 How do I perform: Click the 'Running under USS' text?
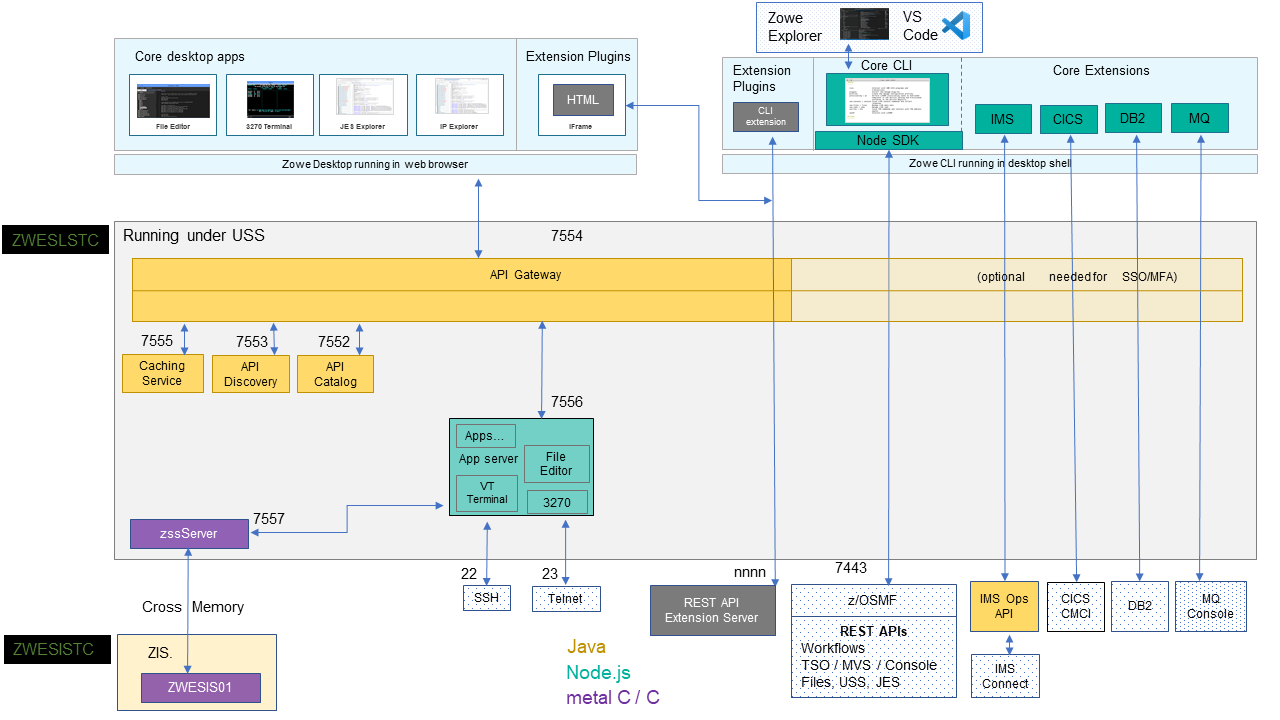click(193, 236)
